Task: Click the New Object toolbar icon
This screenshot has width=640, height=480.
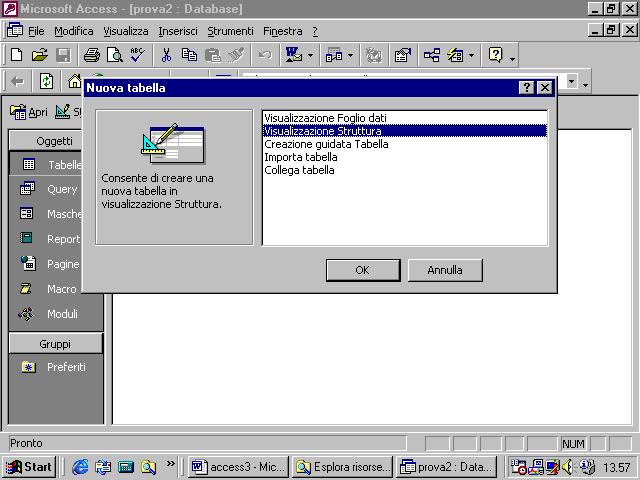Action: click(455, 55)
